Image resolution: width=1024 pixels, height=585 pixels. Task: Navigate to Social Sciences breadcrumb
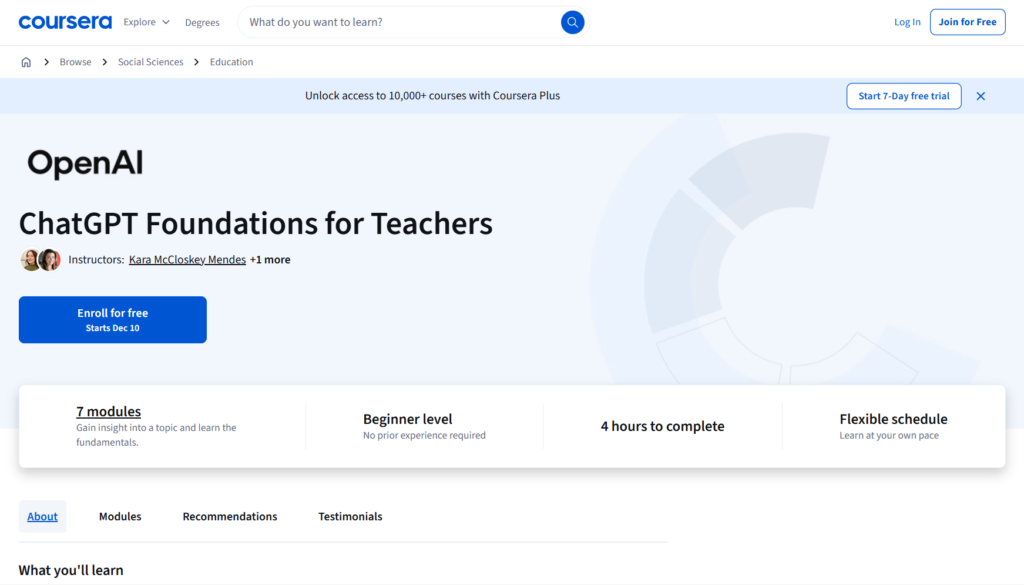point(150,62)
